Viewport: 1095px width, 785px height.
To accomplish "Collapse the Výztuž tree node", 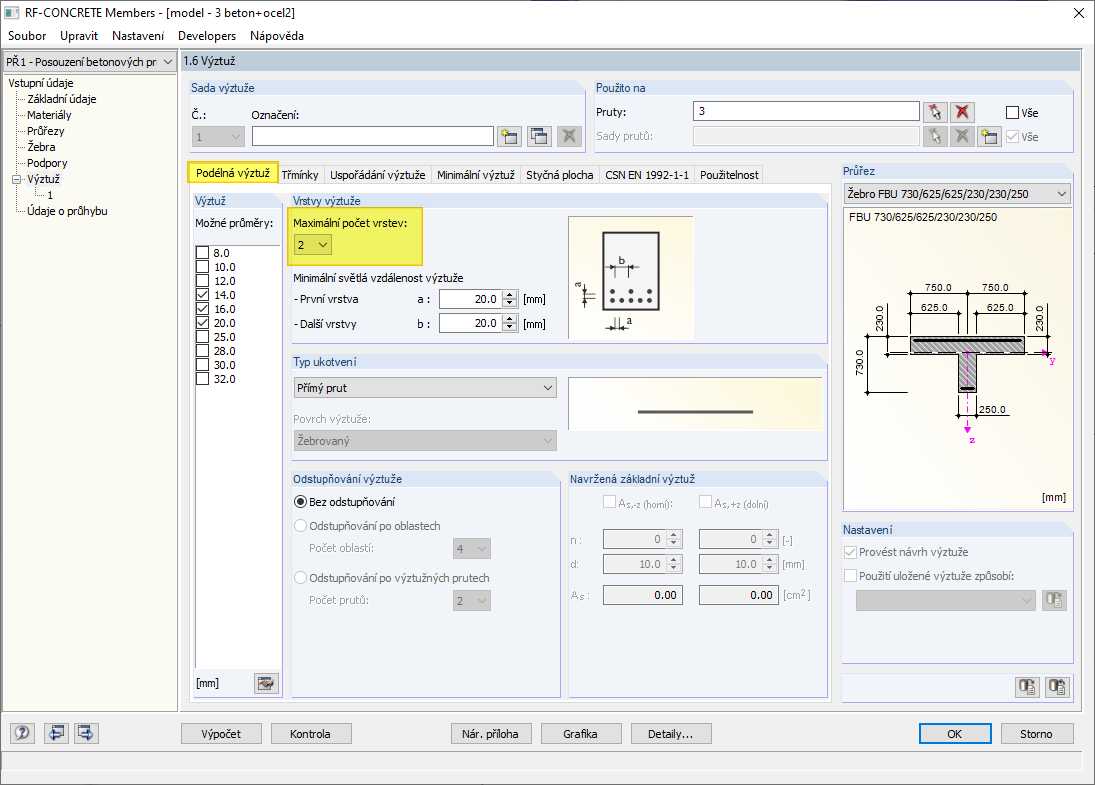I will tap(17, 179).
